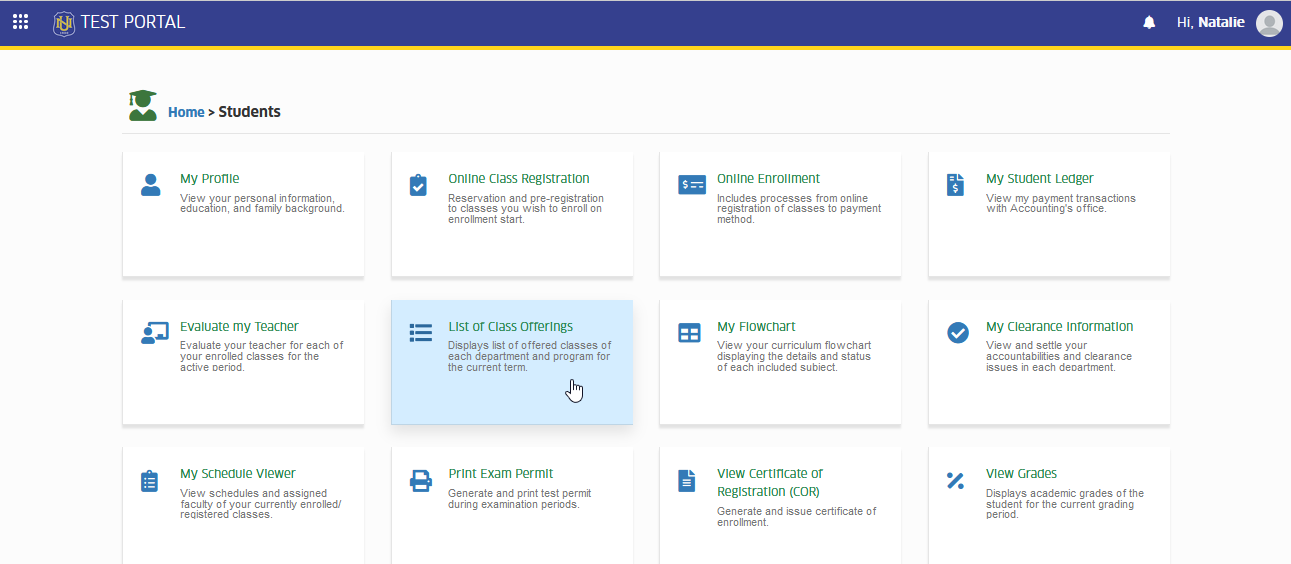Click the Online Enrollment payment icon
Screen dimensions: 1291x564
click(x=692, y=185)
